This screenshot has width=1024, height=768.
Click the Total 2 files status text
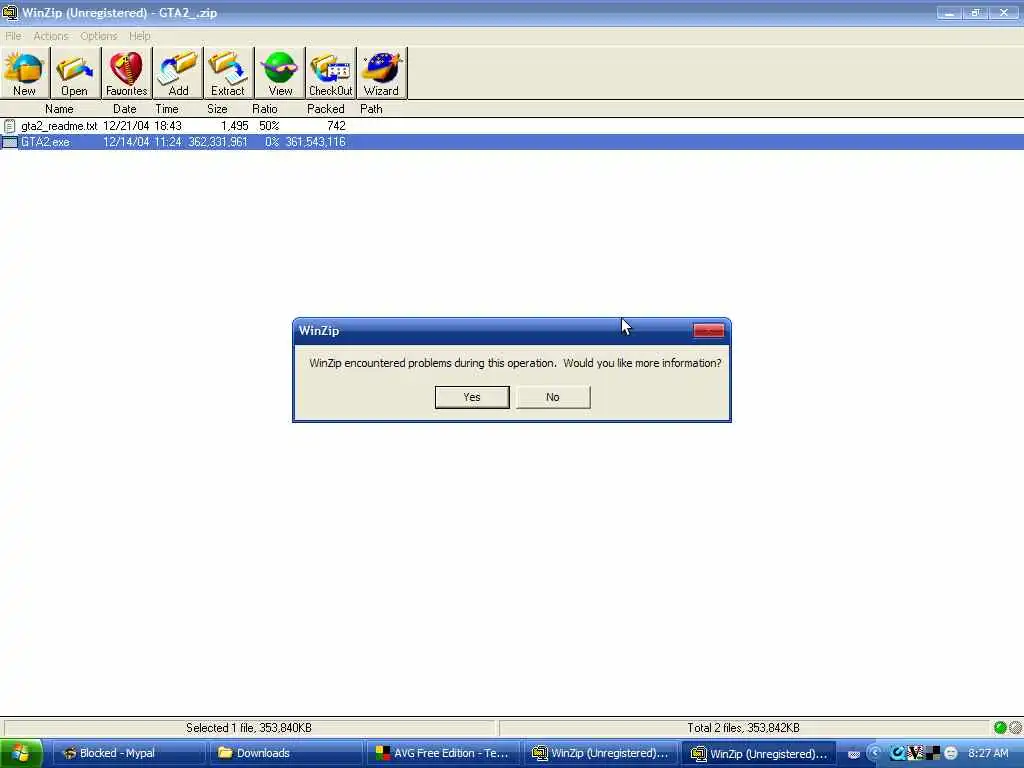(743, 728)
